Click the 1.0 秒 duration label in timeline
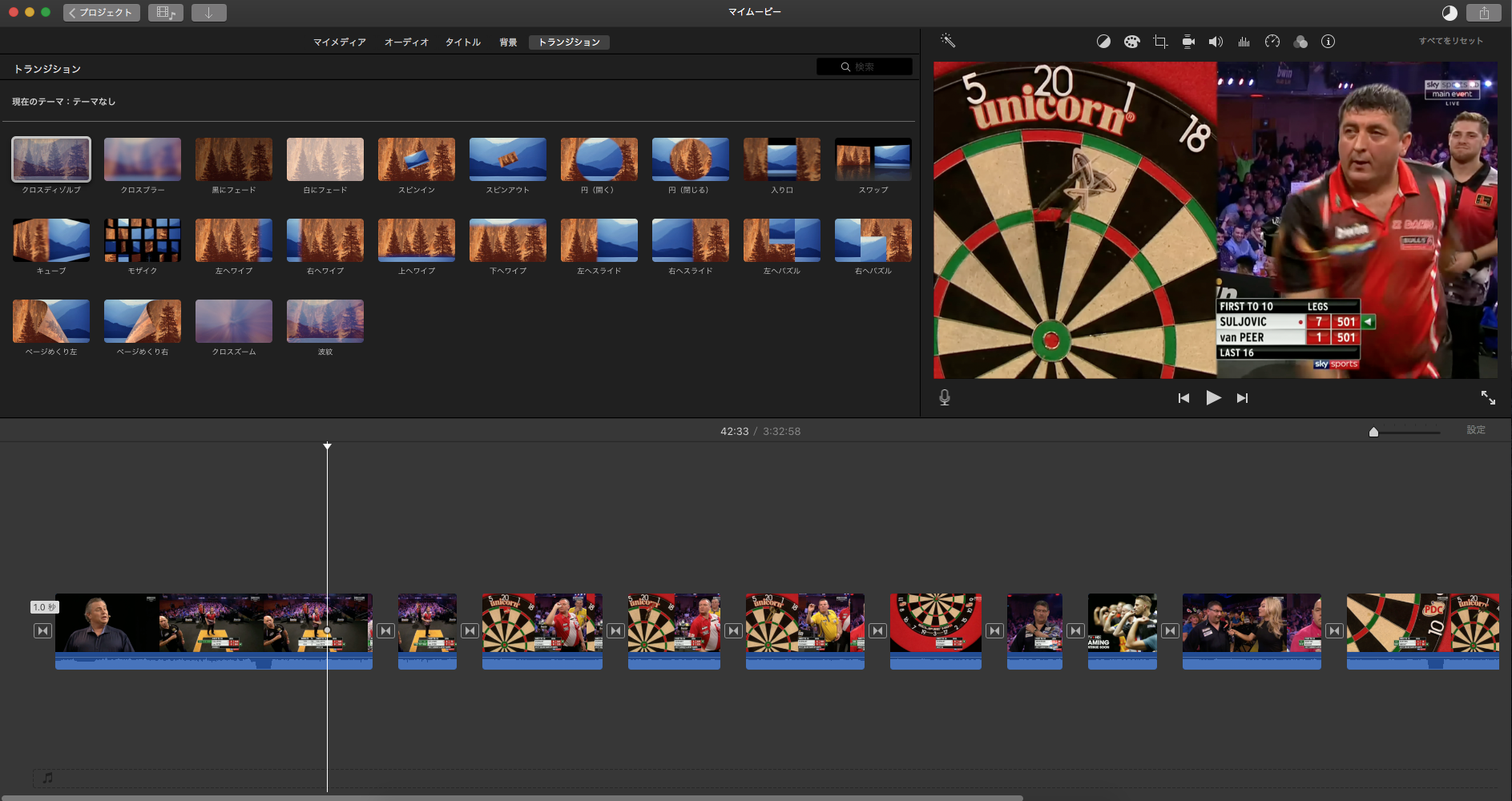 [44, 607]
